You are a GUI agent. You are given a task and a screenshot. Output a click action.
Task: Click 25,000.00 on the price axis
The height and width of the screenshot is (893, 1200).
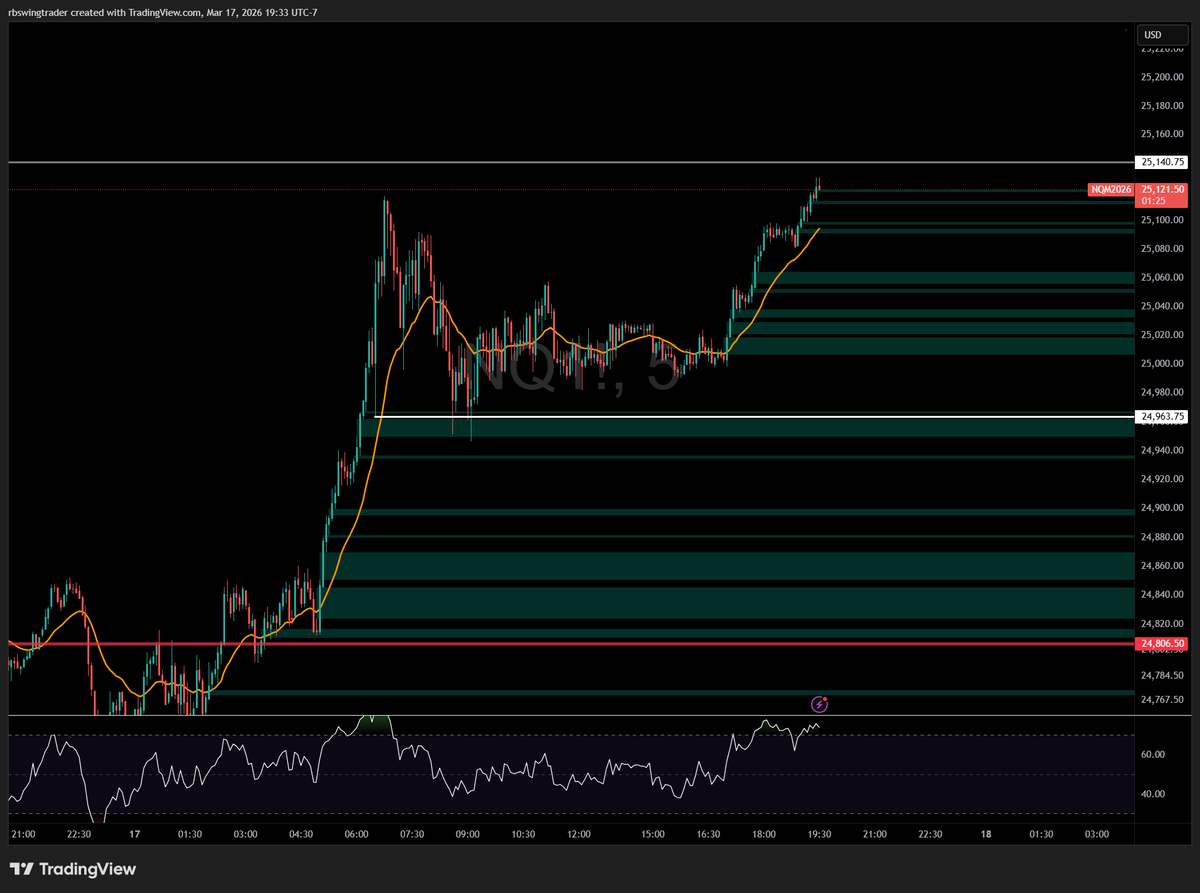pos(1161,364)
